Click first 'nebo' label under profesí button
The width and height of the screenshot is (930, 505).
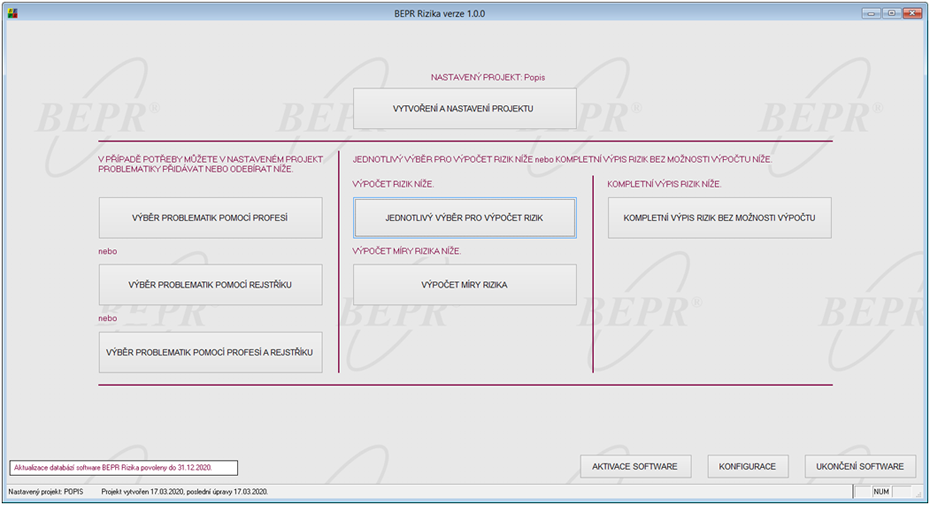107,252
